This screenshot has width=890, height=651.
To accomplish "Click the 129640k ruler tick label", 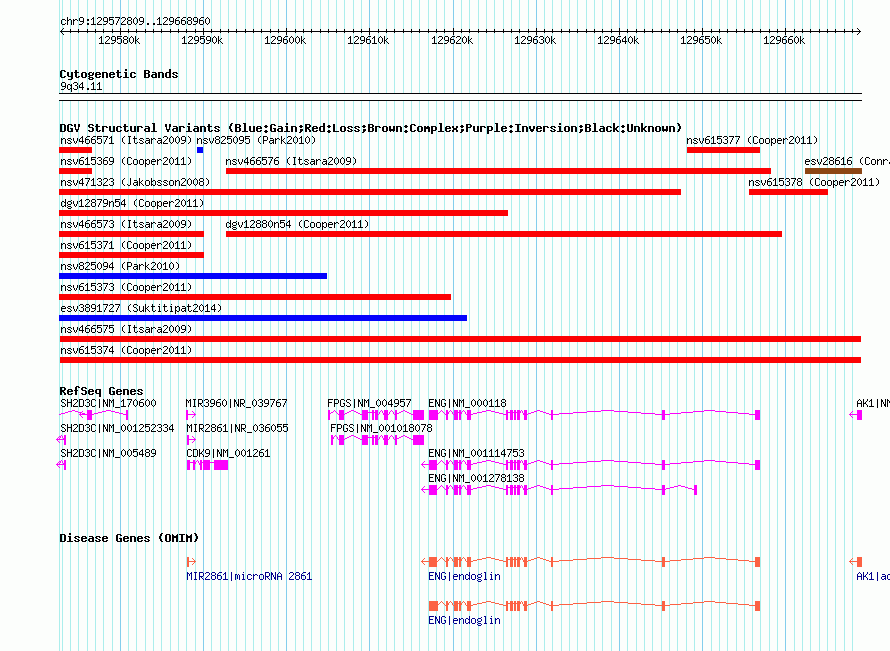I will coord(618,40).
